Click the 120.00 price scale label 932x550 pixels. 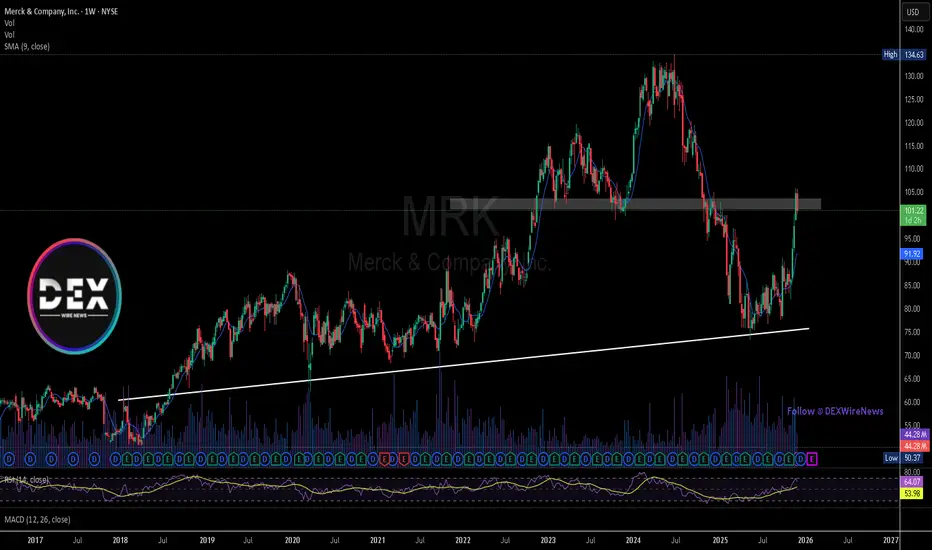point(914,122)
